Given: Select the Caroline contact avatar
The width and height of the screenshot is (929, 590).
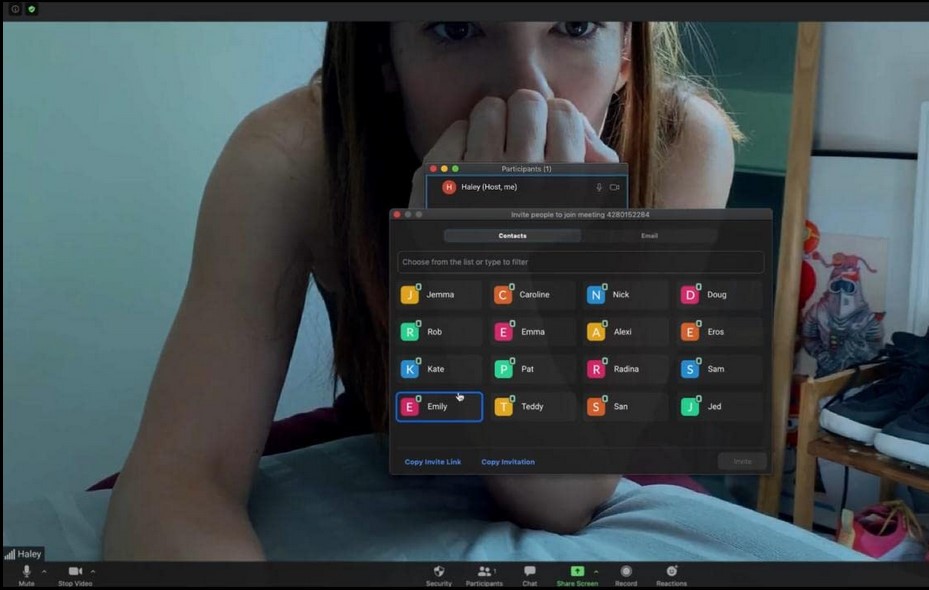Looking at the screenshot, I should (502, 294).
